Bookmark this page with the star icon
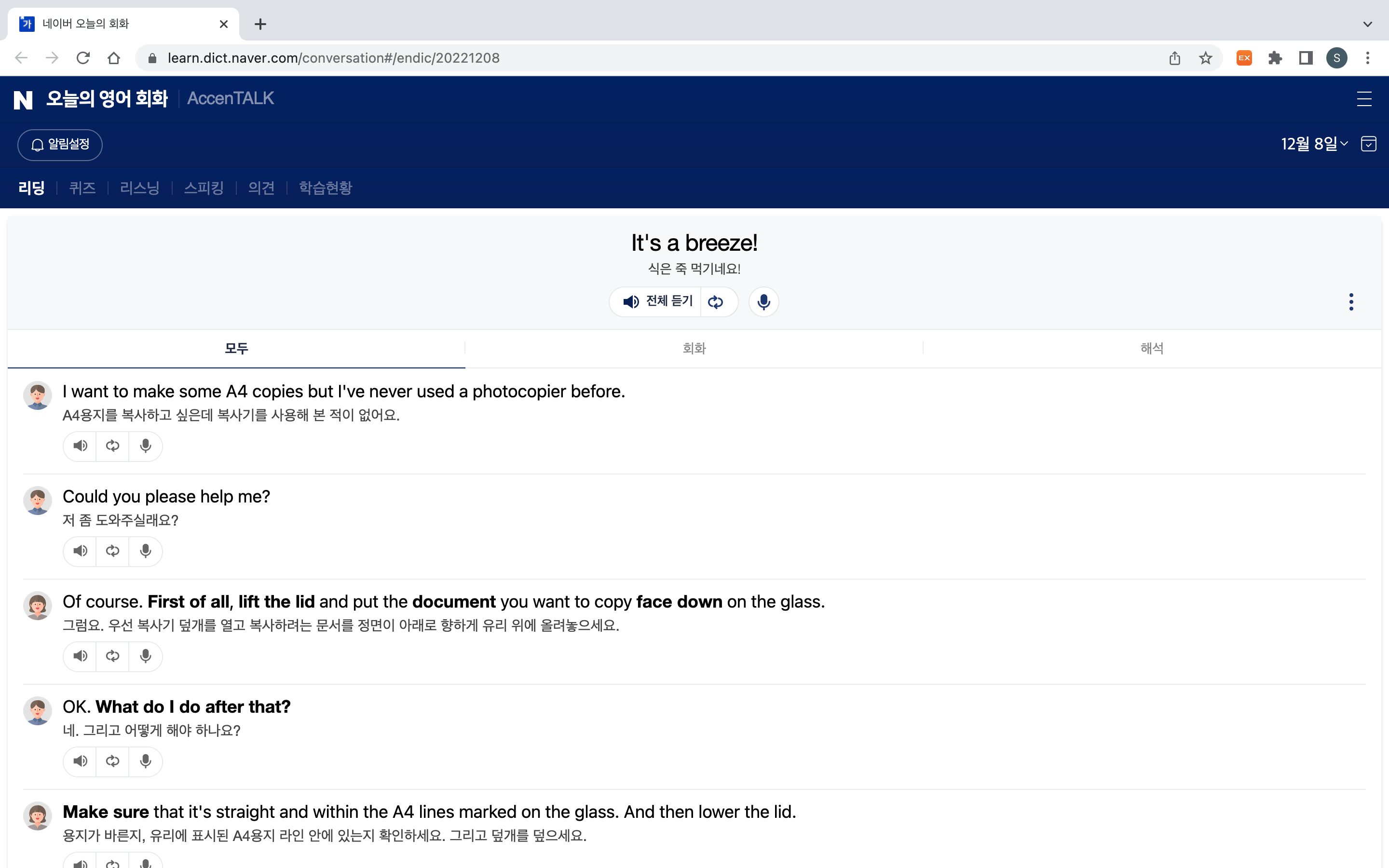 [1205, 58]
